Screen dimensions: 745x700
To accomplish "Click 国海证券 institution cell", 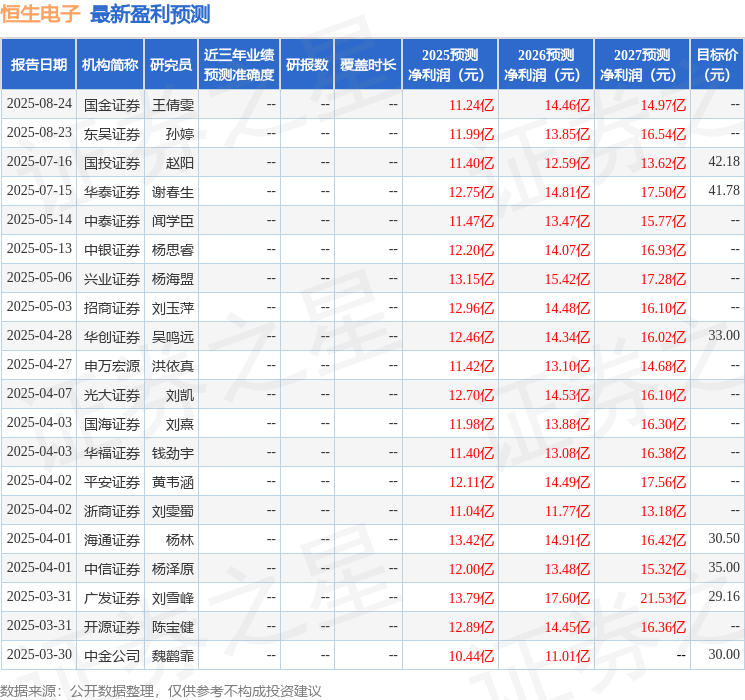I will (112, 424).
